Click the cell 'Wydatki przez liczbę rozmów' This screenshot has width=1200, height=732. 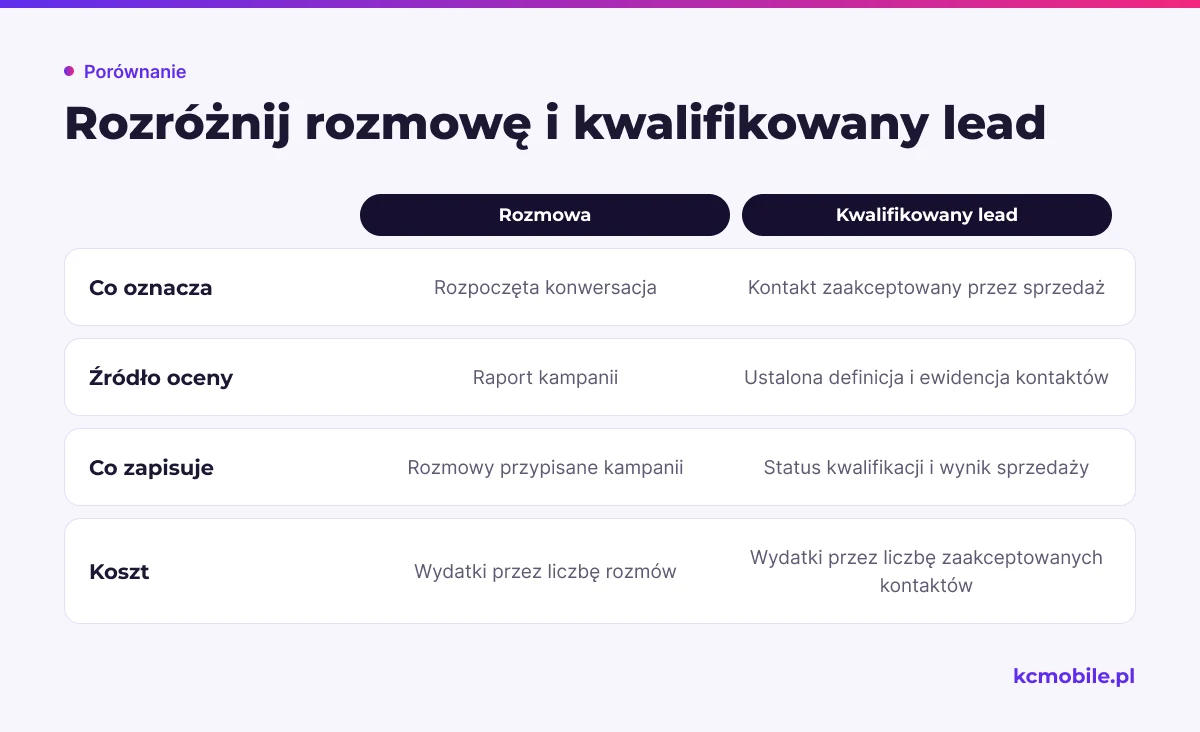(x=545, y=572)
